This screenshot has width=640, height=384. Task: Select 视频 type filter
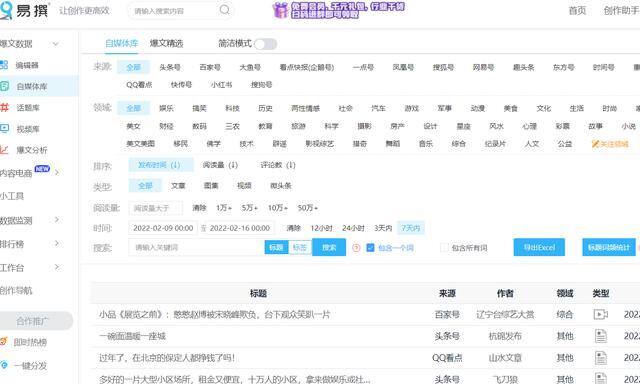pyautogui.click(x=244, y=186)
